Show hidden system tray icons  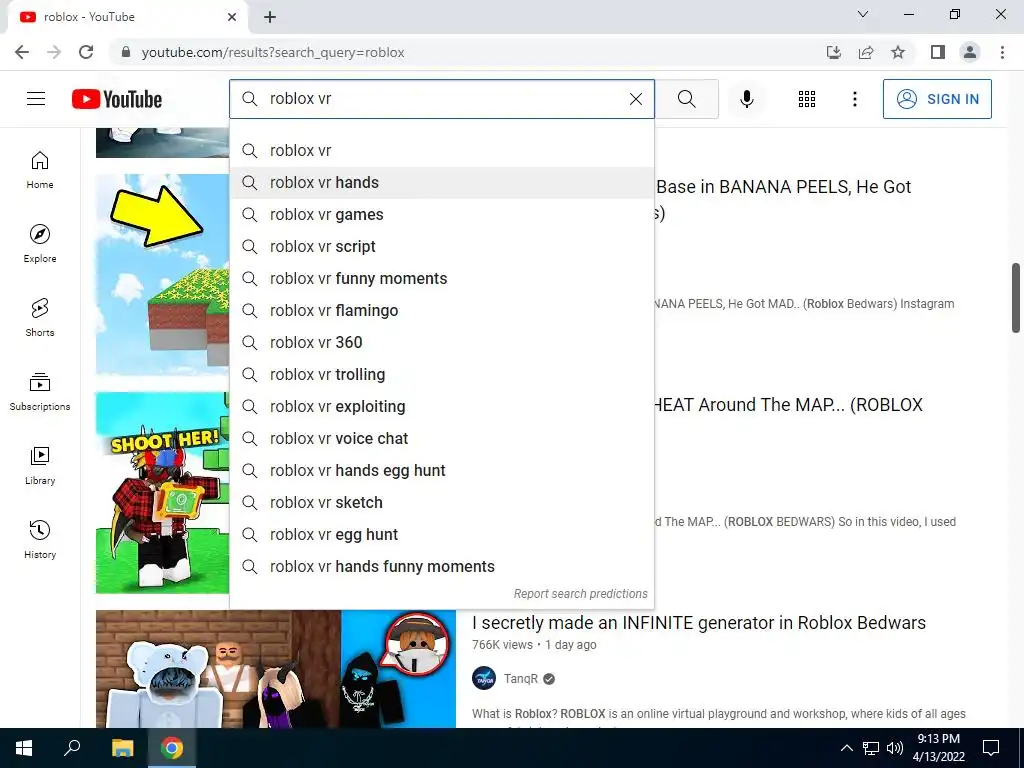tap(846, 748)
